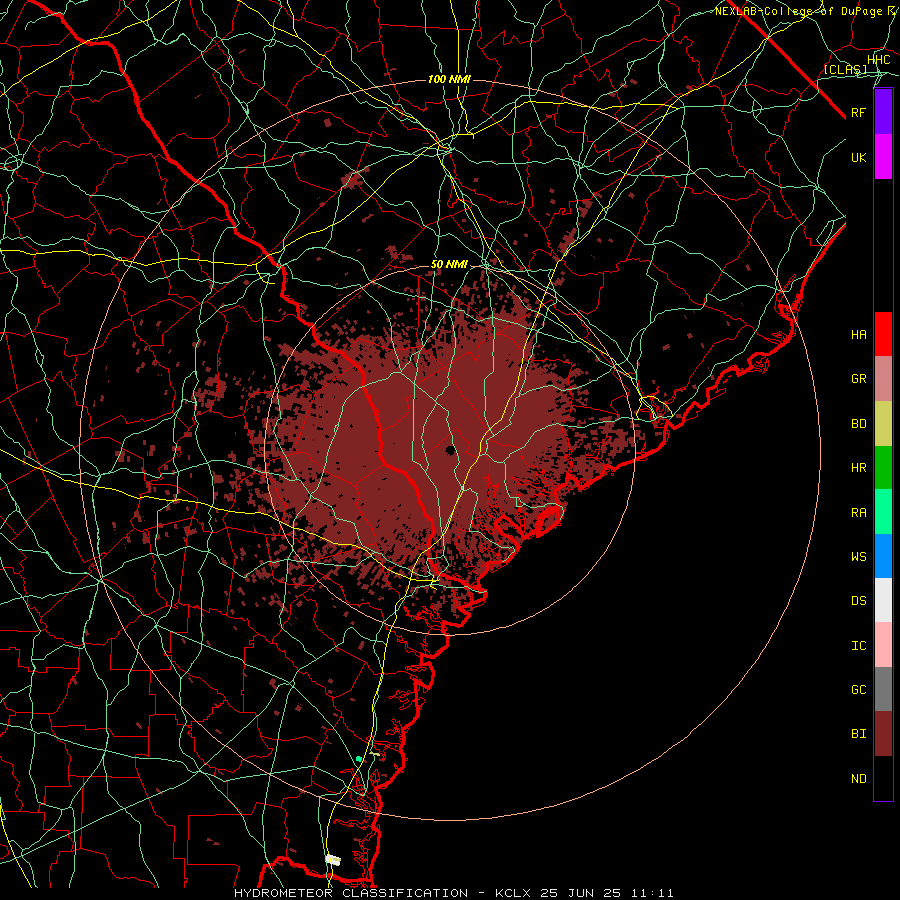Select the GR pink legend swatch
Image resolution: width=900 pixels, height=900 pixels.
[883, 379]
